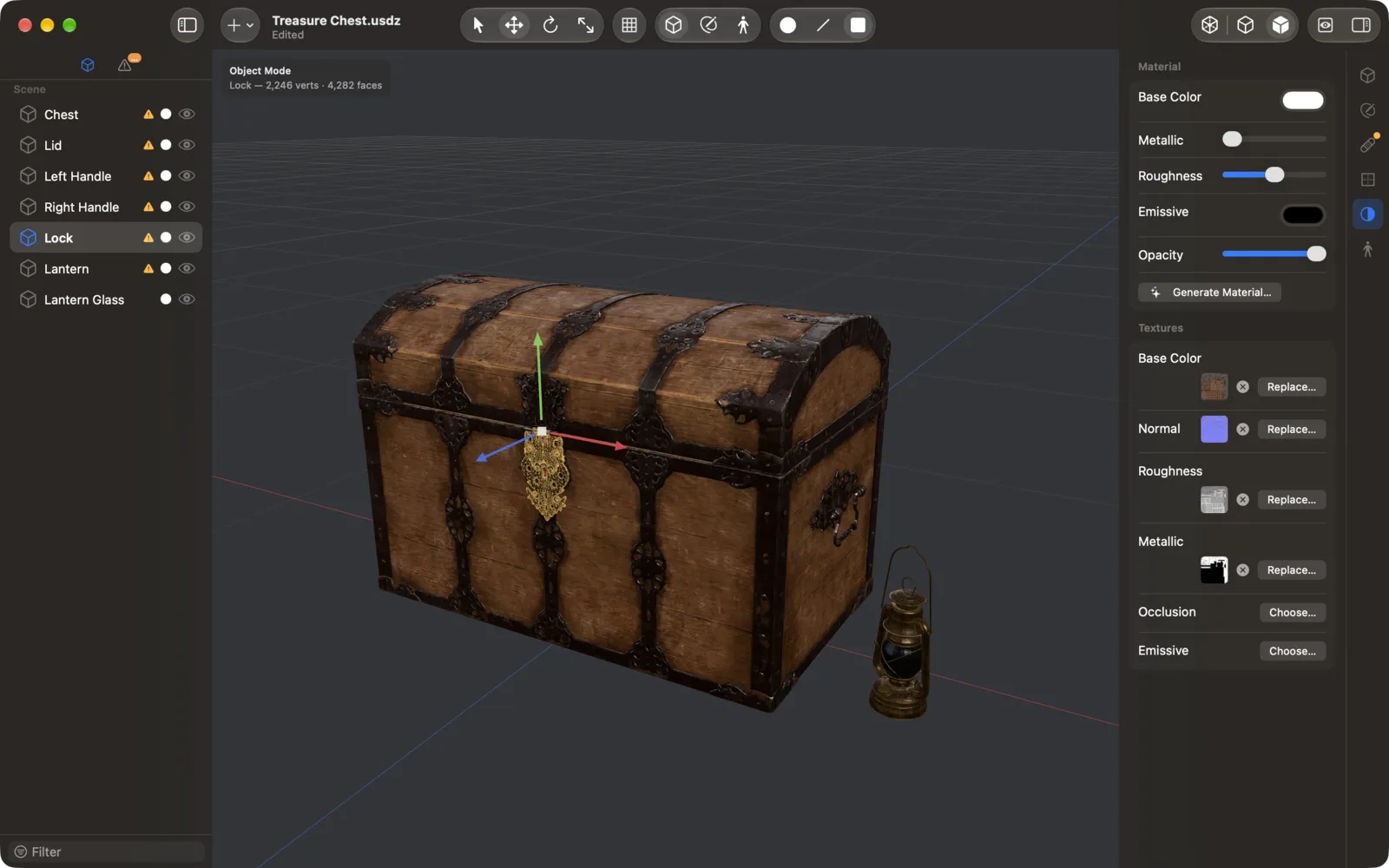Select Chest in the scene list
1389x868 pixels.
pos(106,115)
